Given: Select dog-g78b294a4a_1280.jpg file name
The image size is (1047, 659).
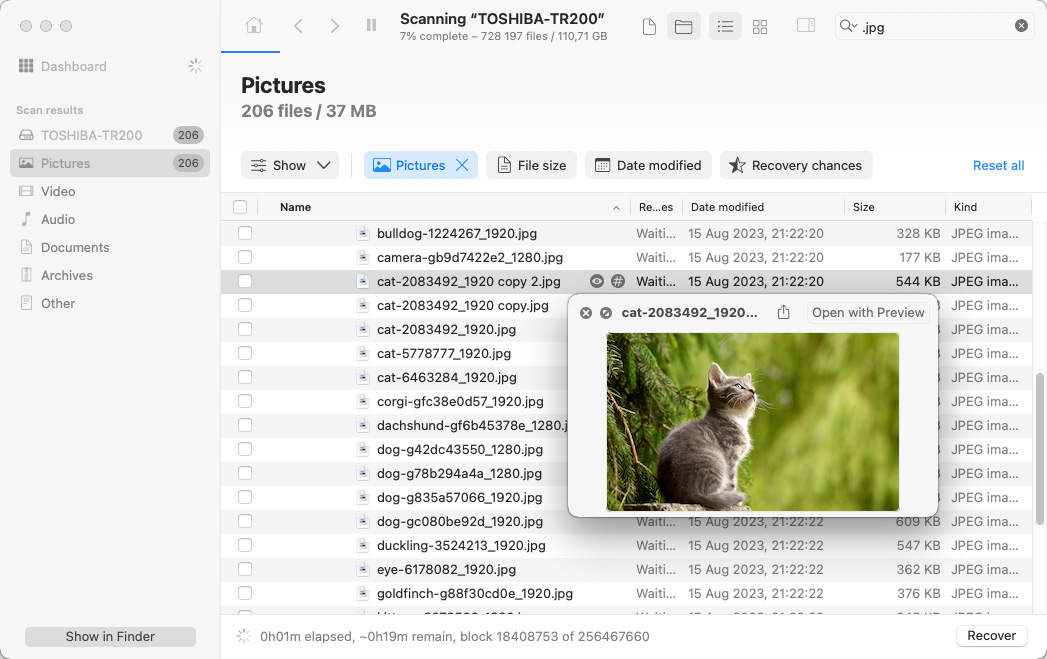Looking at the screenshot, I should (x=459, y=473).
